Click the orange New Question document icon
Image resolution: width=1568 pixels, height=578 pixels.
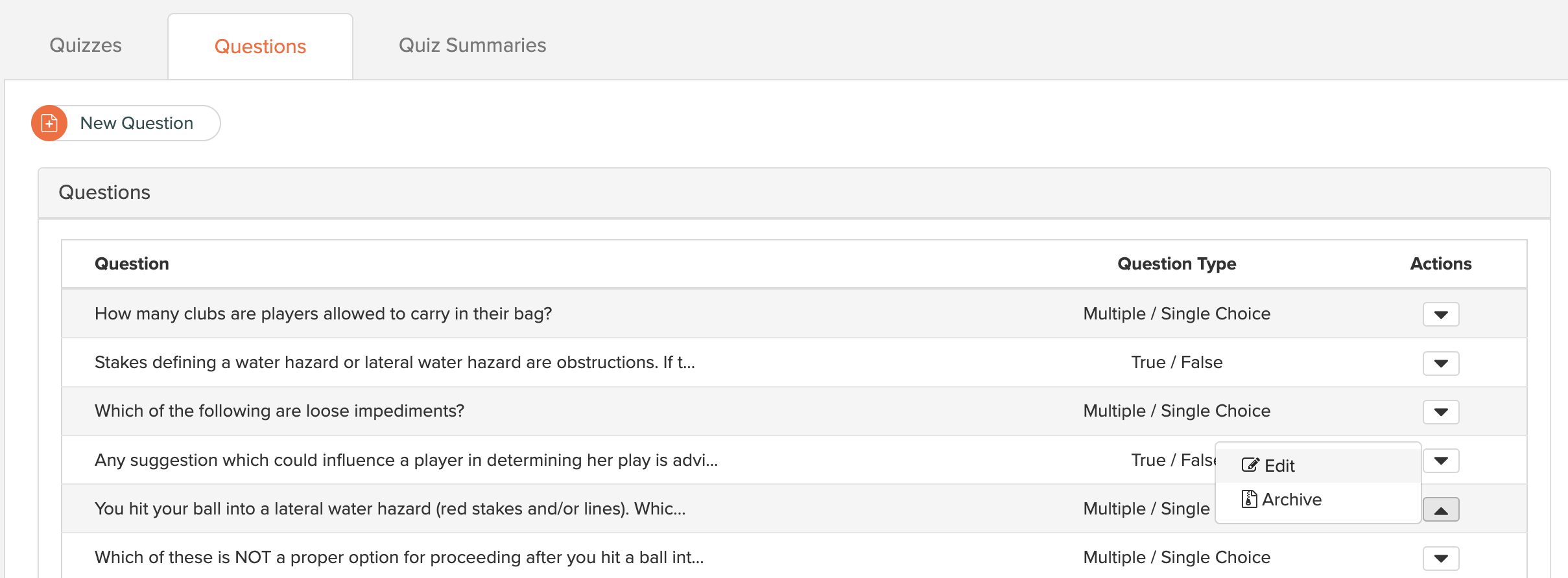[49, 123]
